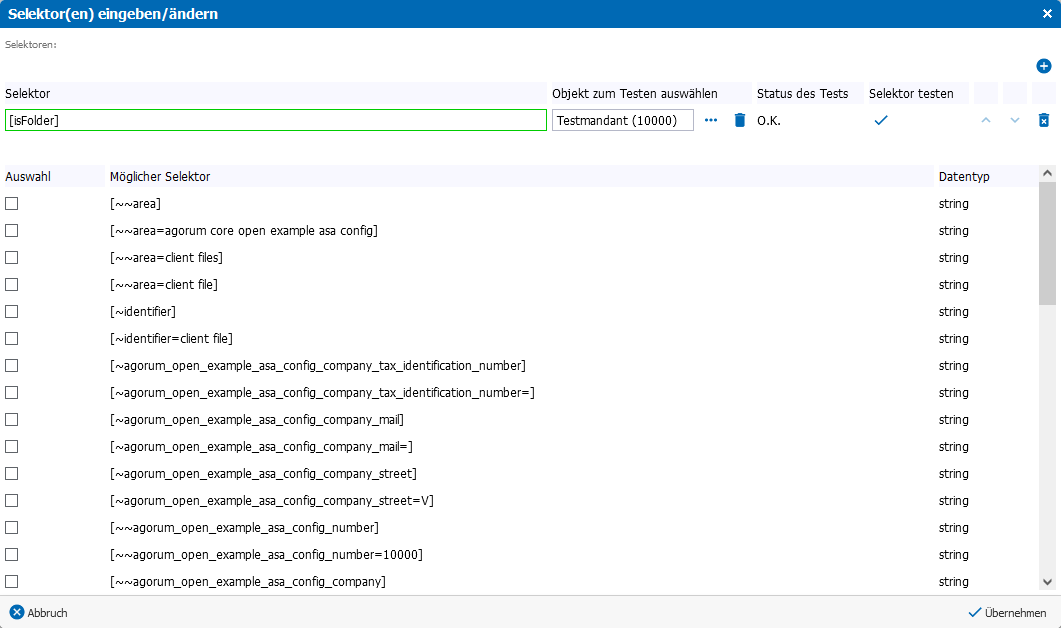Click Übernehmen to apply
1061x628 pixels.
(x=1007, y=612)
